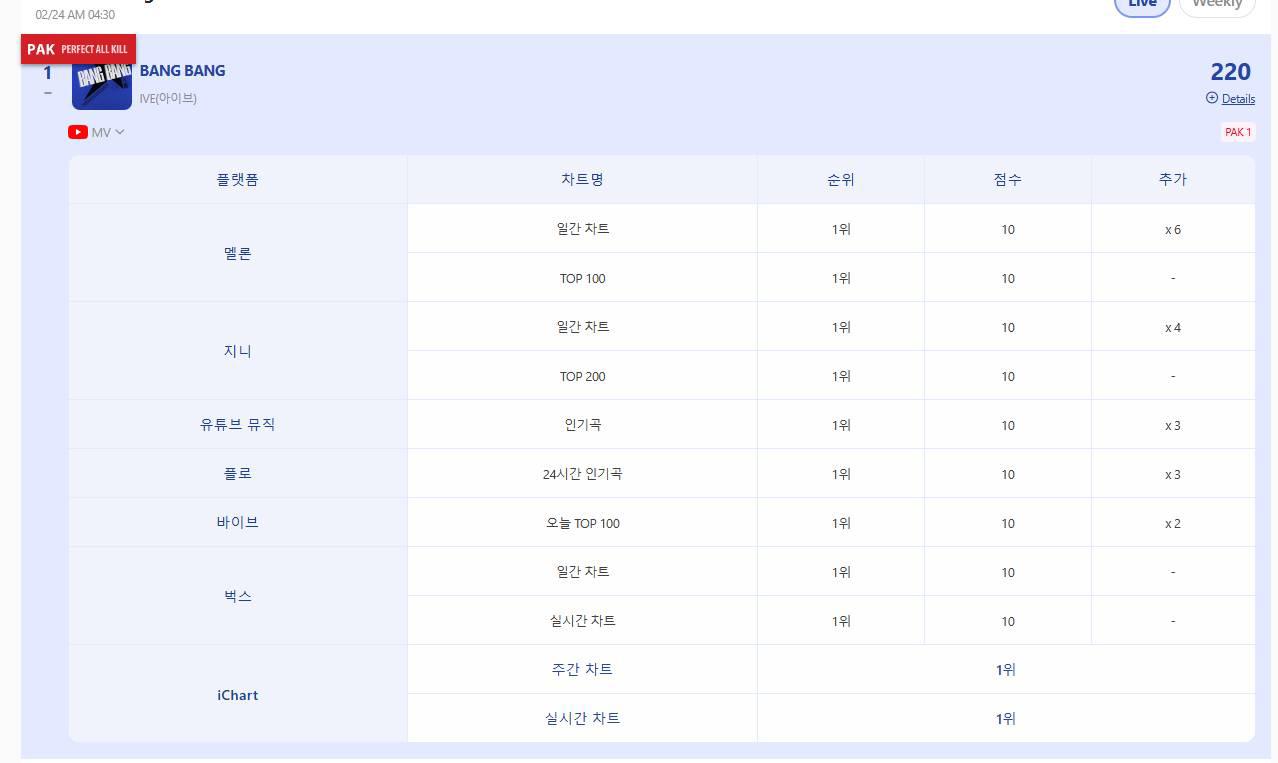Select the 벅스 실시간 차트 row
The image size is (1278, 763).
(x=582, y=621)
